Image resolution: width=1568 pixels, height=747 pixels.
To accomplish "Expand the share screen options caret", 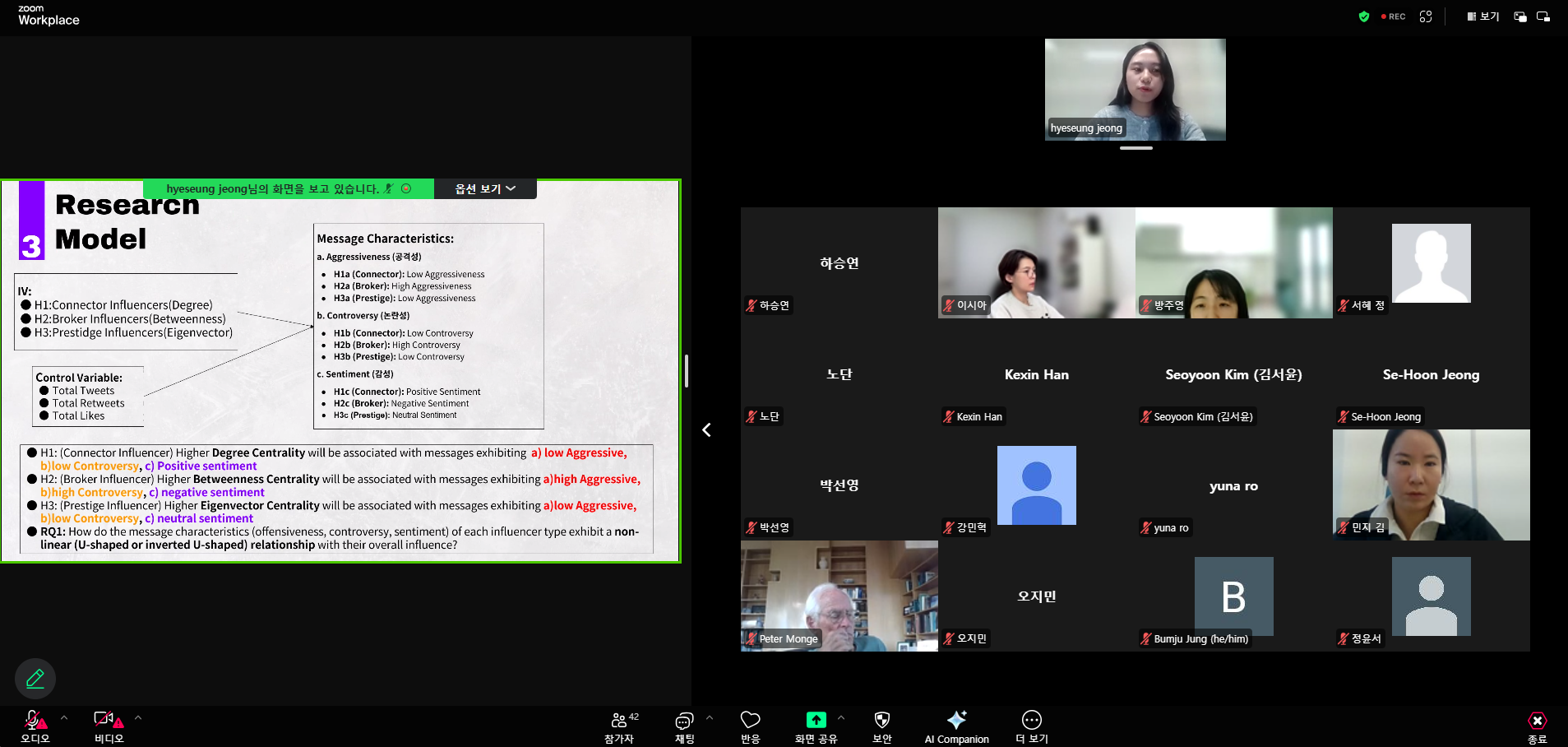I will click(841, 718).
